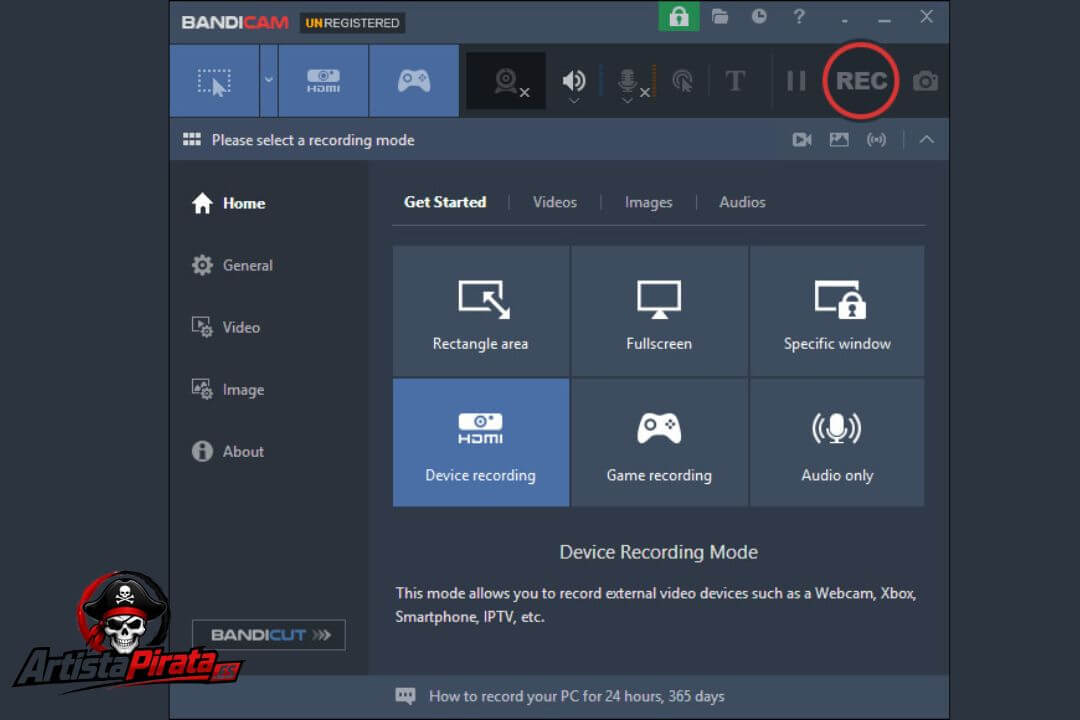Open the scheduled recording clock icon
This screenshot has width=1080, height=720.
click(759, 17)
